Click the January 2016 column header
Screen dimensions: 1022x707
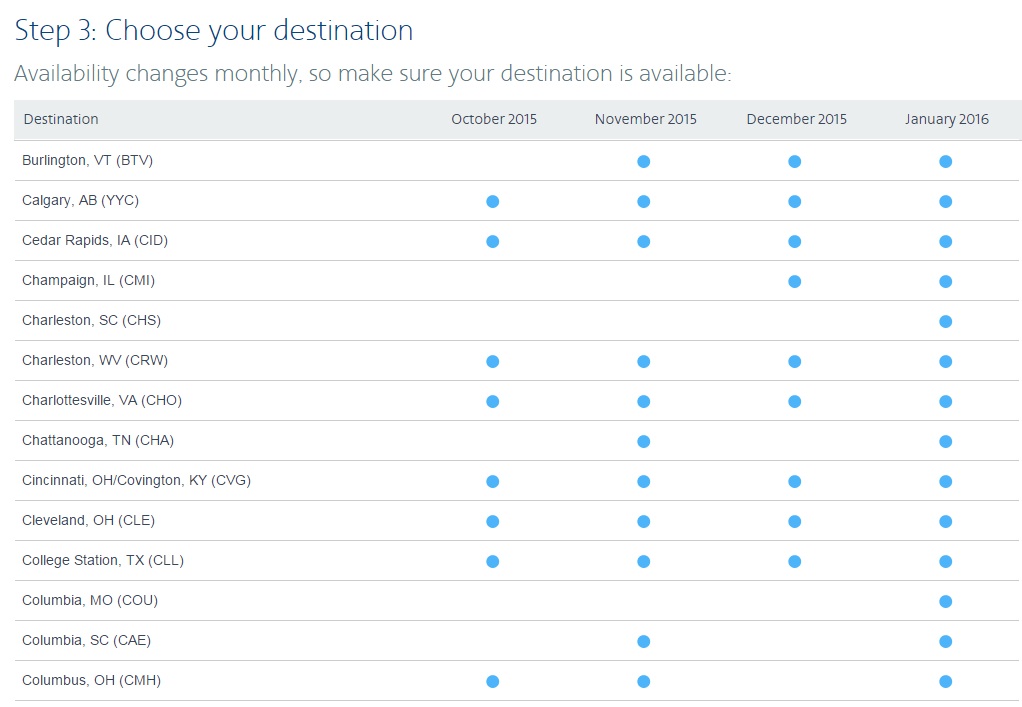(x=946, y=119)
